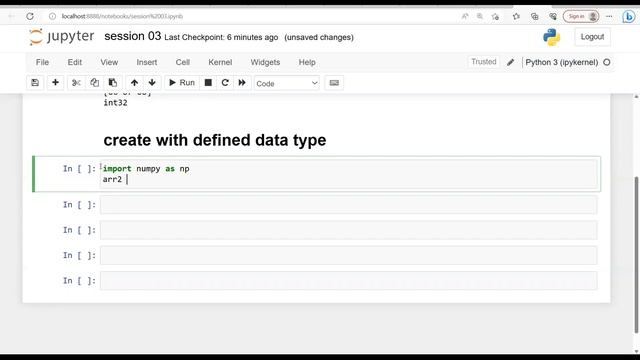Click browser read aloud icon

[465, 16]
